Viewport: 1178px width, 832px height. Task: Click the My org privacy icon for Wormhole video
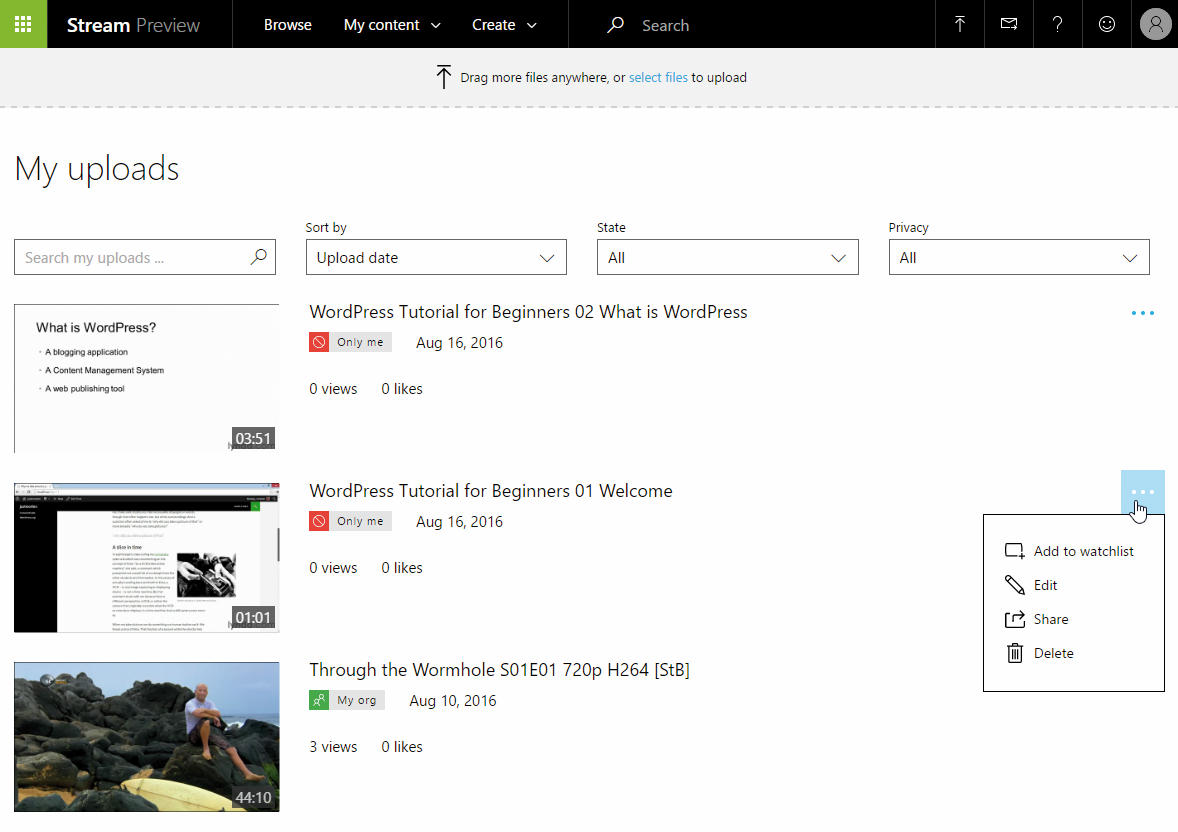coord(319,700)
